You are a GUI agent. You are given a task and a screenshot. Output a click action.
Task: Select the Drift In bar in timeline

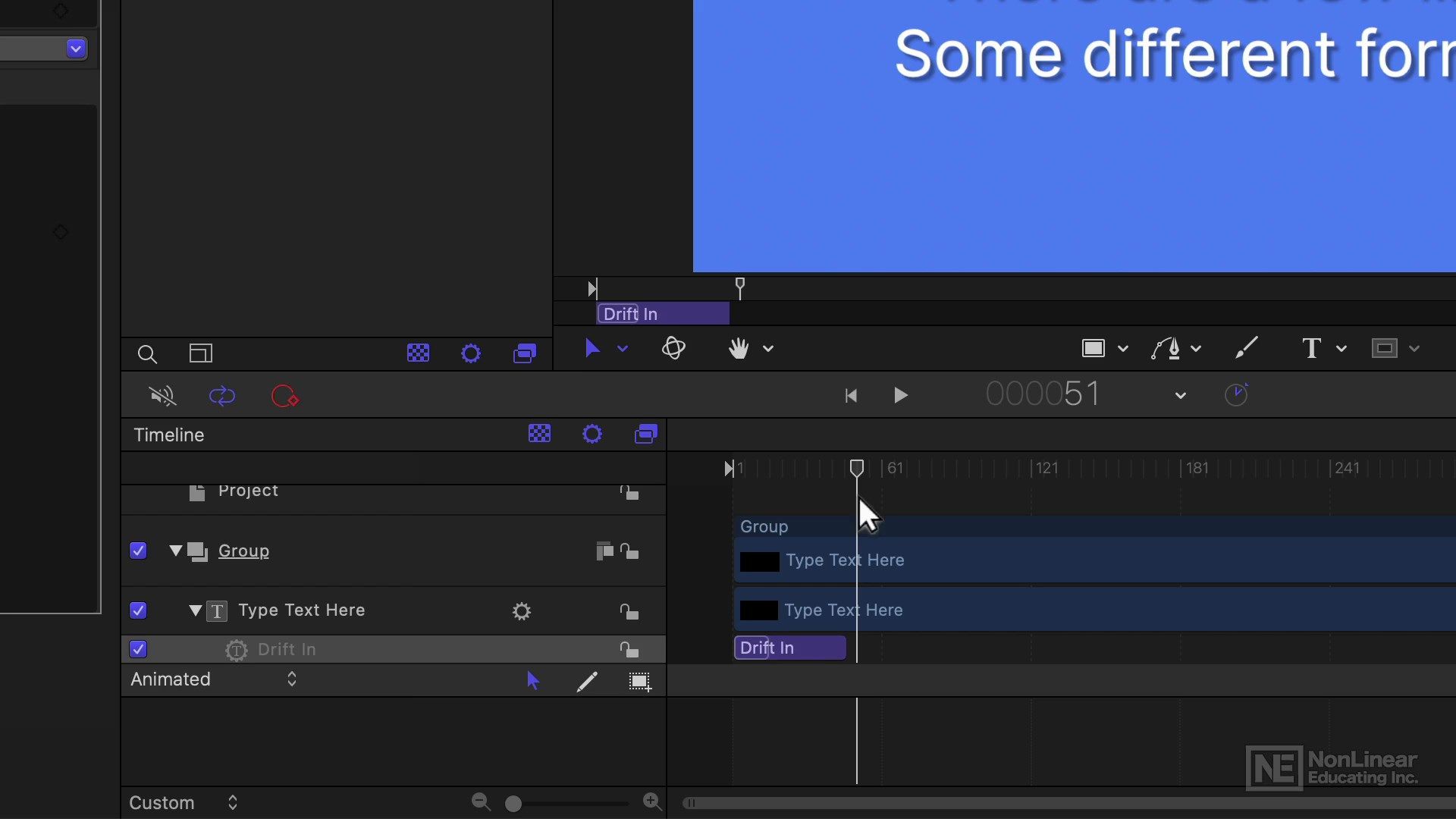[x=789, y=648]
